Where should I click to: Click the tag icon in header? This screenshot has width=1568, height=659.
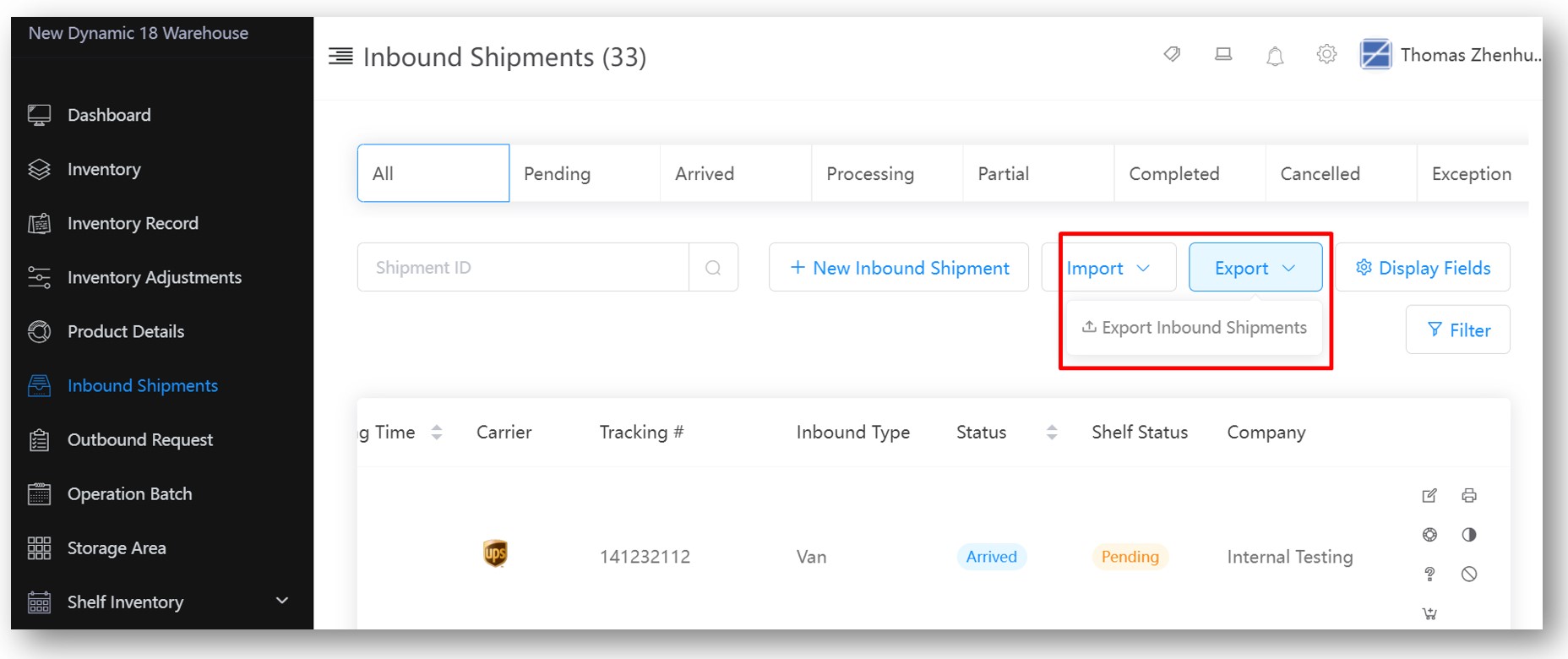click(1172, 54)
